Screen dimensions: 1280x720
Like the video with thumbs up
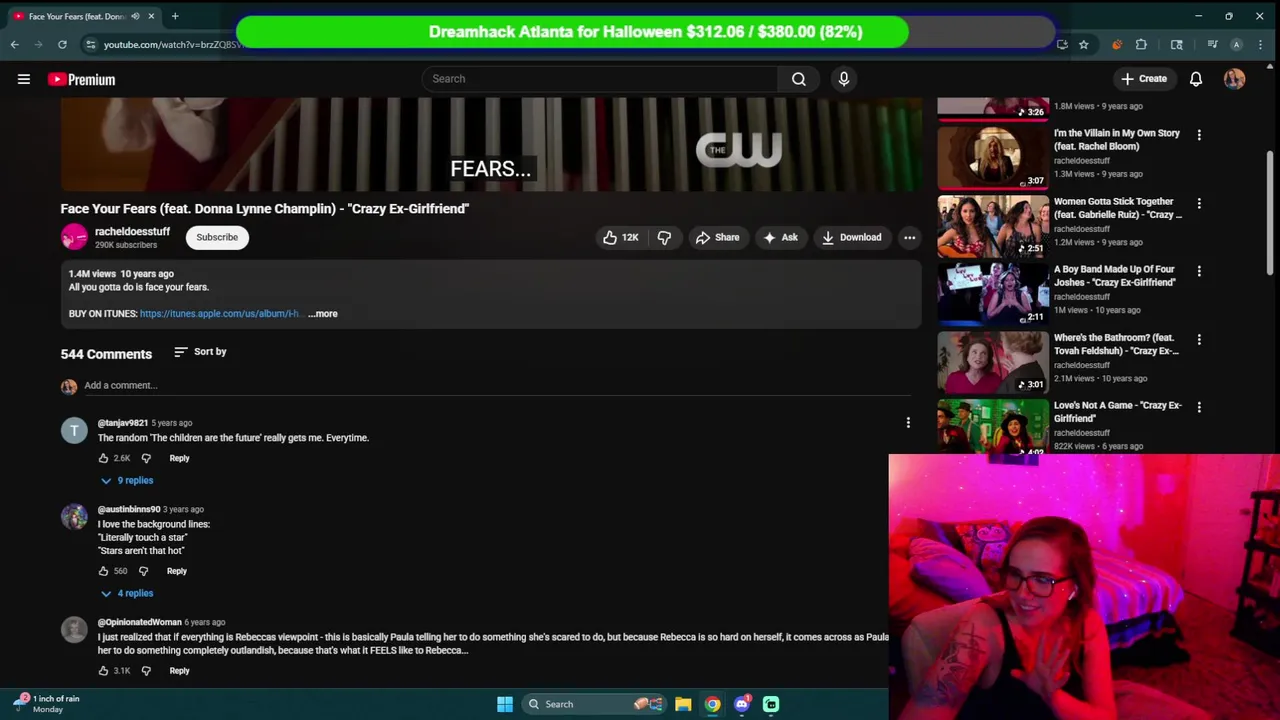(620, 237)
